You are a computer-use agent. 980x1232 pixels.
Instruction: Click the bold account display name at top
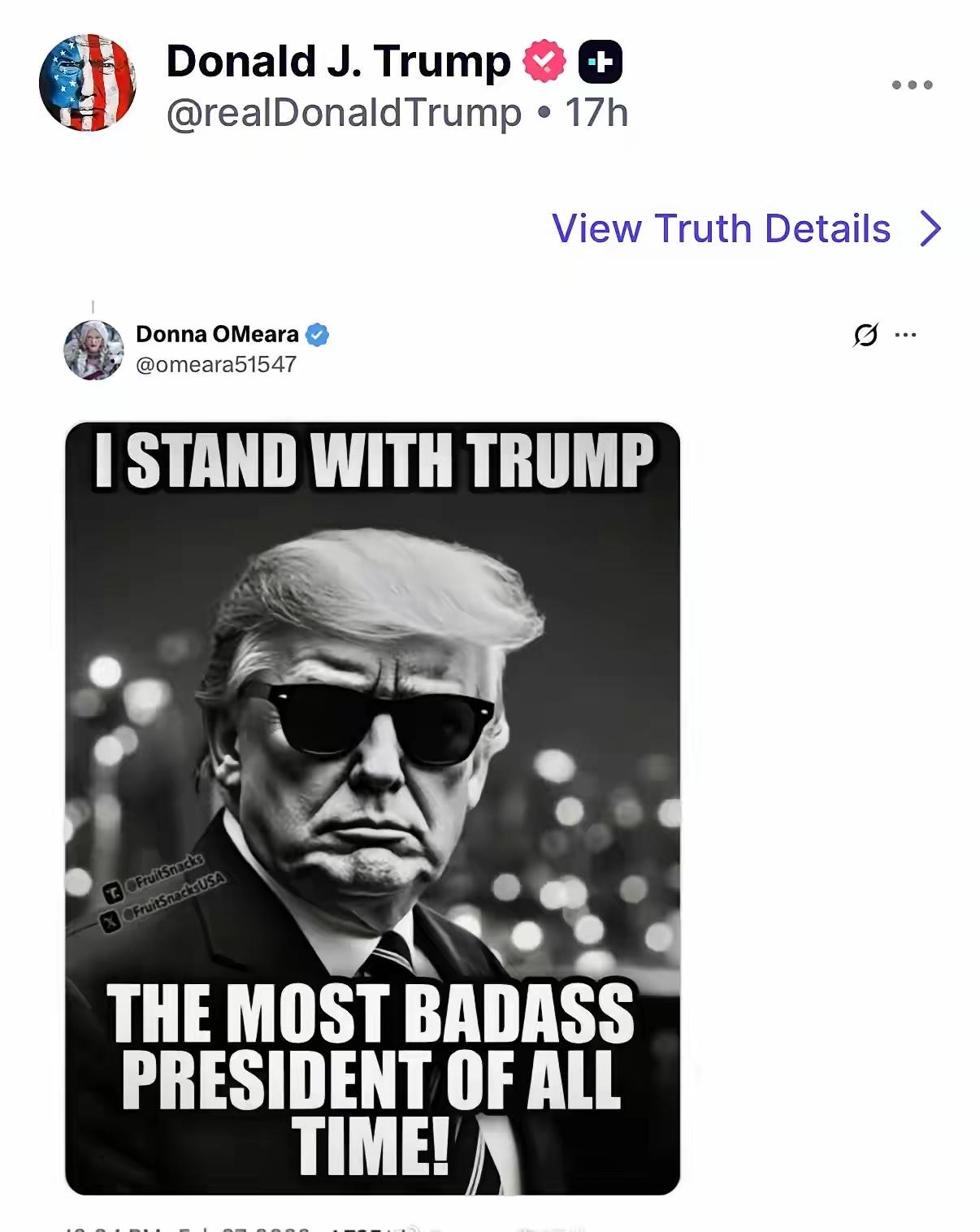pyautogui.click(x=337, y=62)
